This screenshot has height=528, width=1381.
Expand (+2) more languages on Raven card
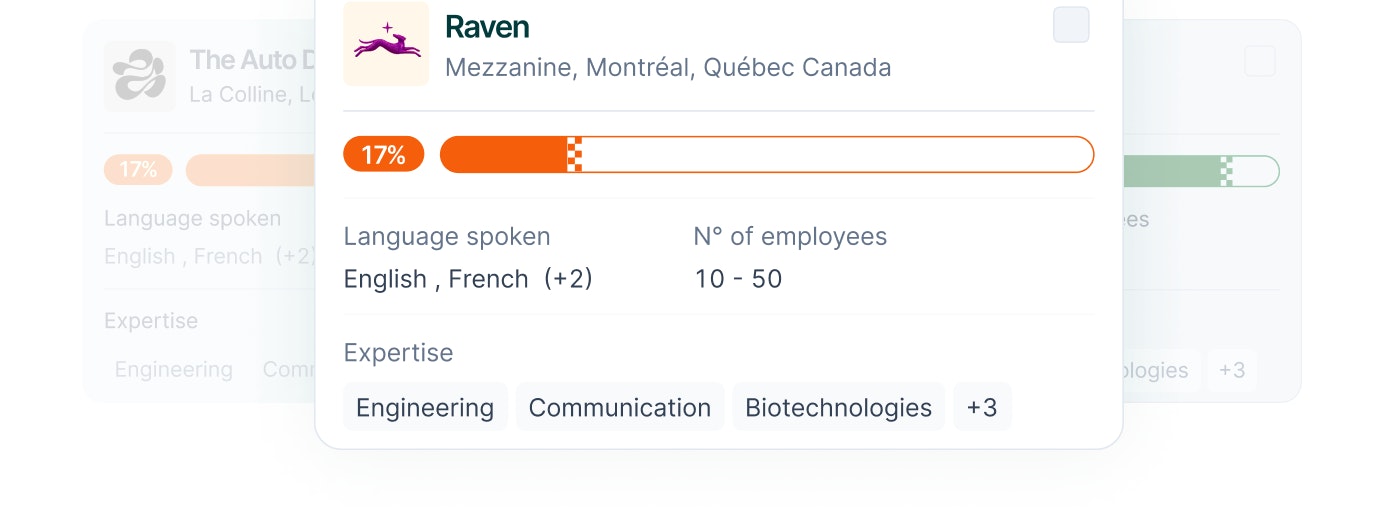(568, 279)
